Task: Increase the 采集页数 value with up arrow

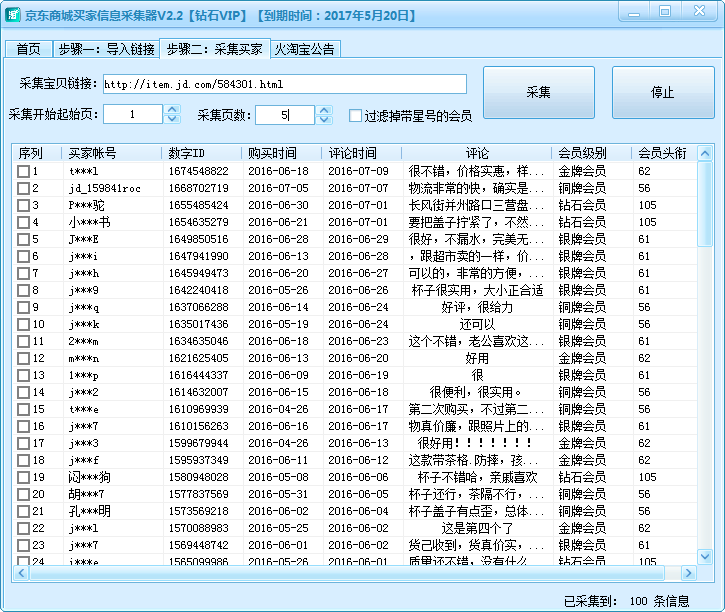Action: tap(324, 110)
